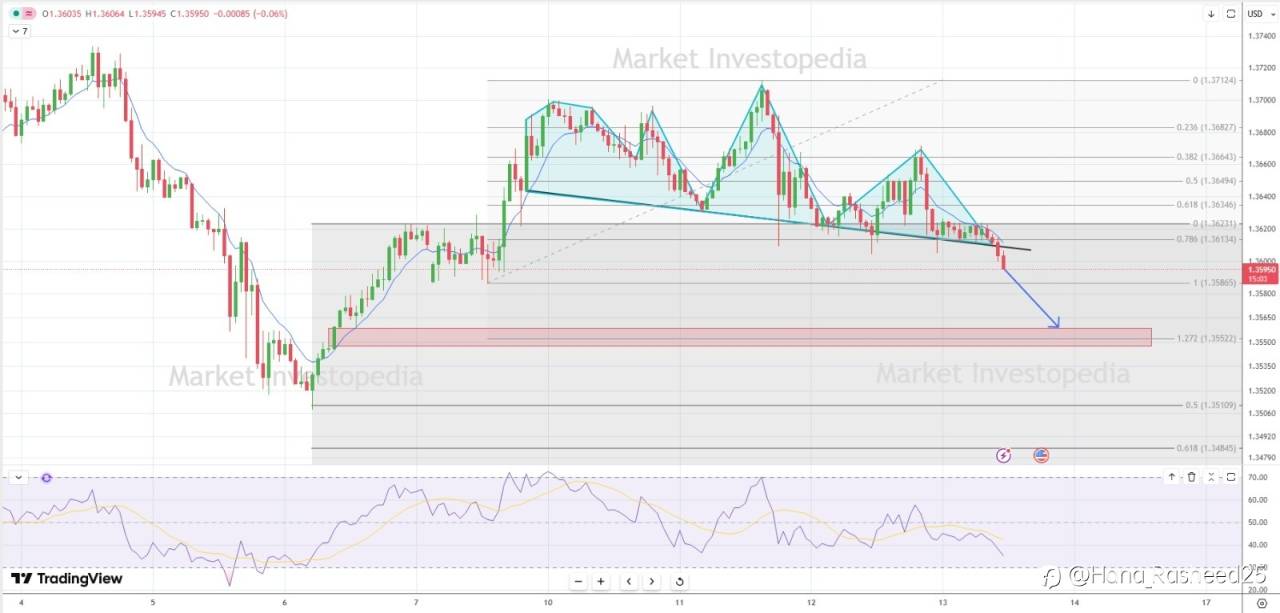Move the RSI pane up
1280x613 pixels.
tap(1171, 477)
